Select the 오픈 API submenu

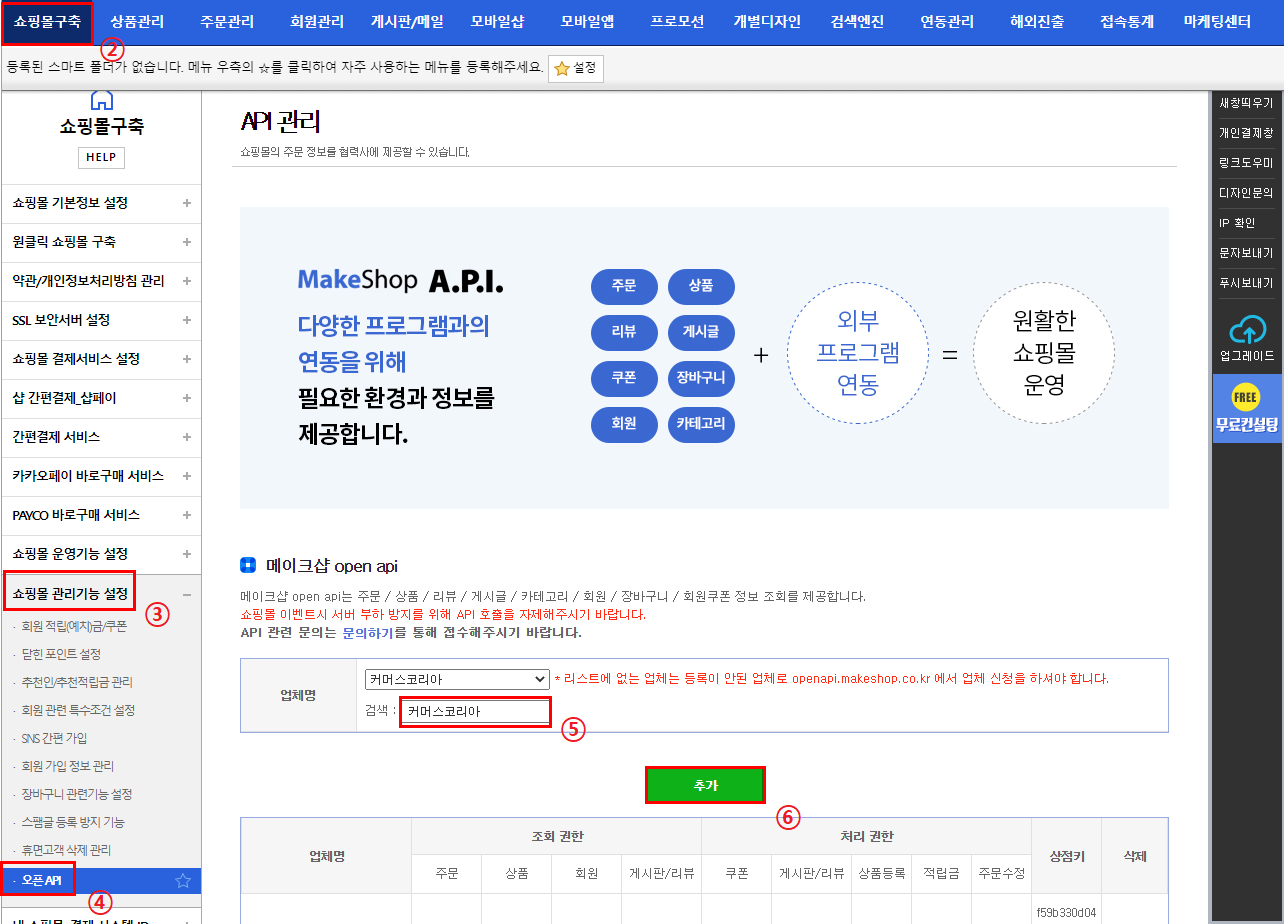pos(42,881)
